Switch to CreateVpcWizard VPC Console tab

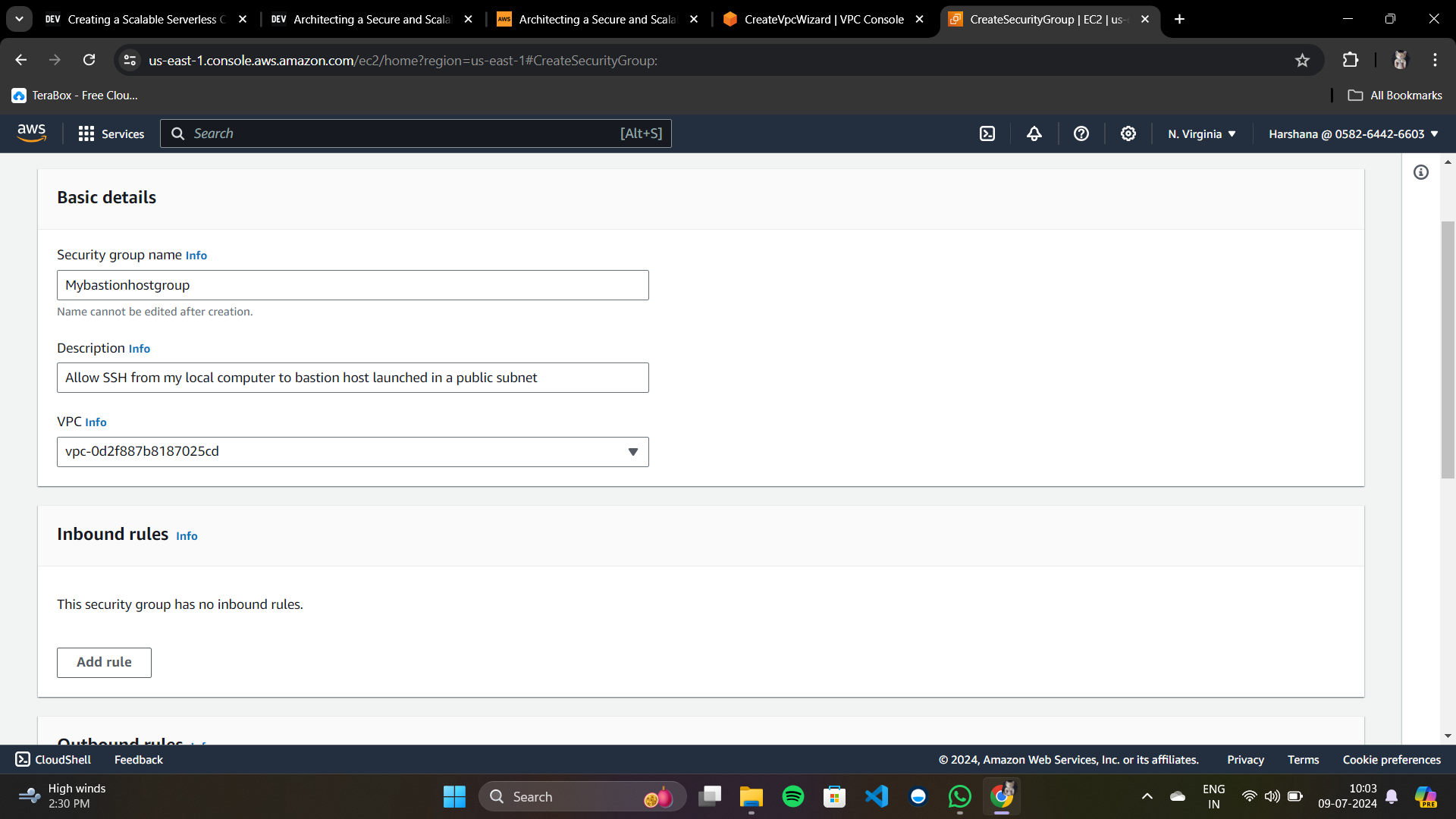[x=823, y=19]
